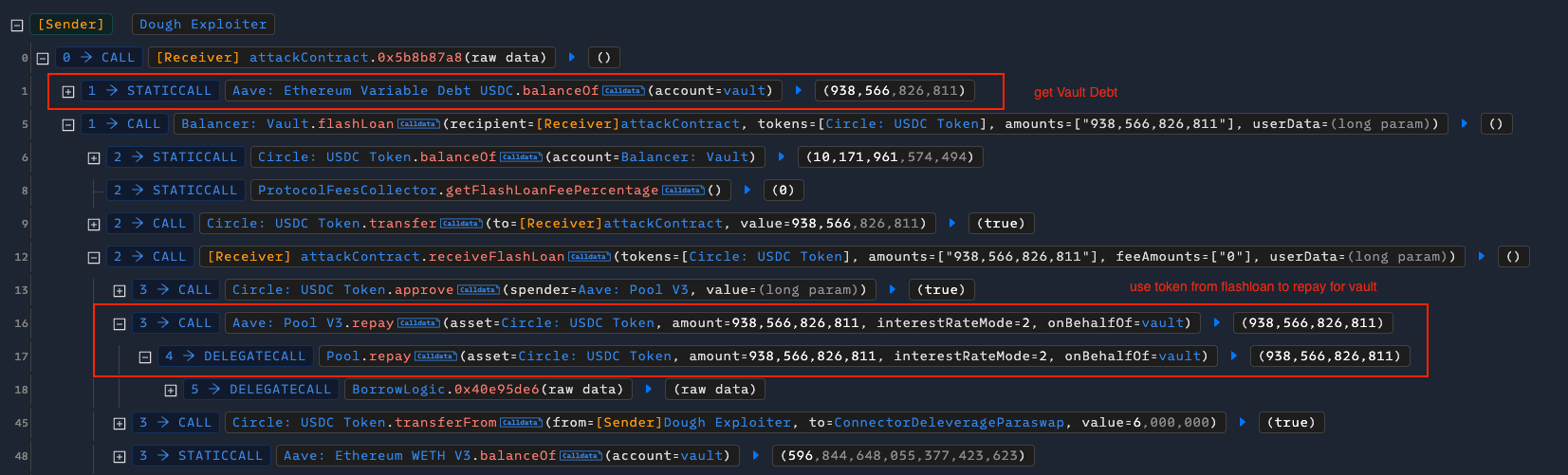Open ProtocolFeesCollector contract link
Image resolution: width=1568 pixels, height=475 pixels.
[x=347, y=191]
